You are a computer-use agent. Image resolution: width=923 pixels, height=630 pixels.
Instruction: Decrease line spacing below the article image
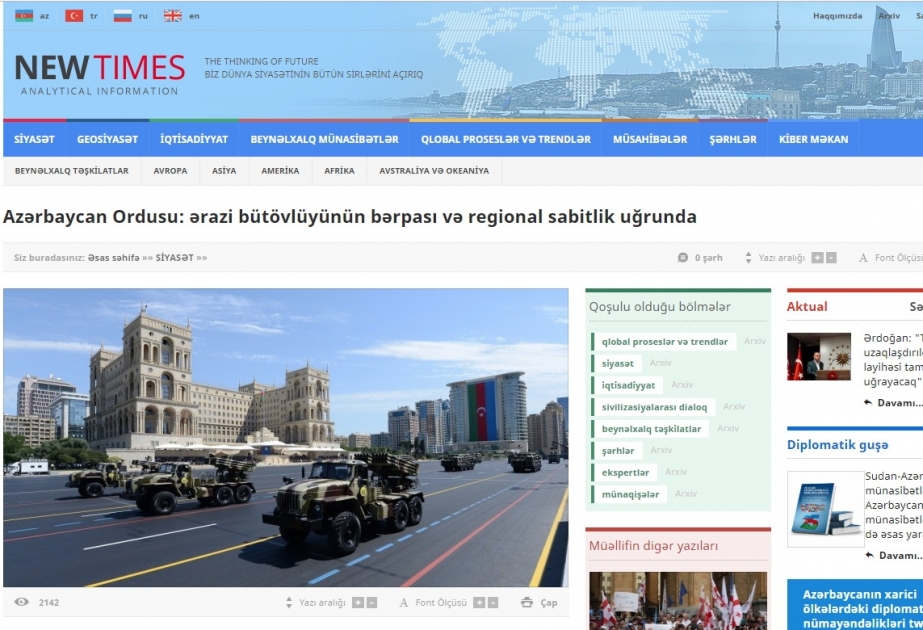tap(371, 602)
